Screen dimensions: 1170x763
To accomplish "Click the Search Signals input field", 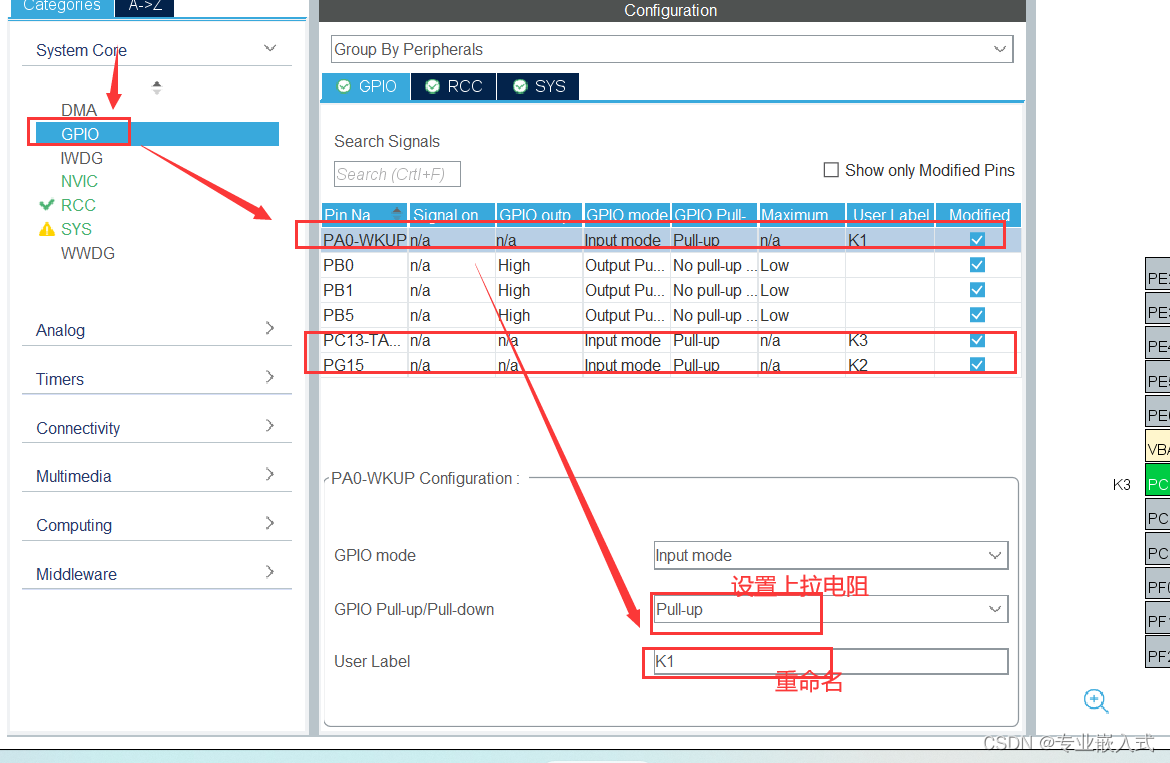I will point(397,174).
